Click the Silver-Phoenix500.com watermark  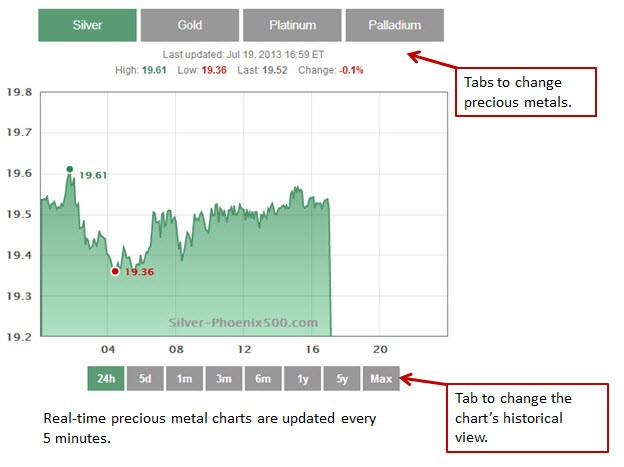tap(243, 323)
